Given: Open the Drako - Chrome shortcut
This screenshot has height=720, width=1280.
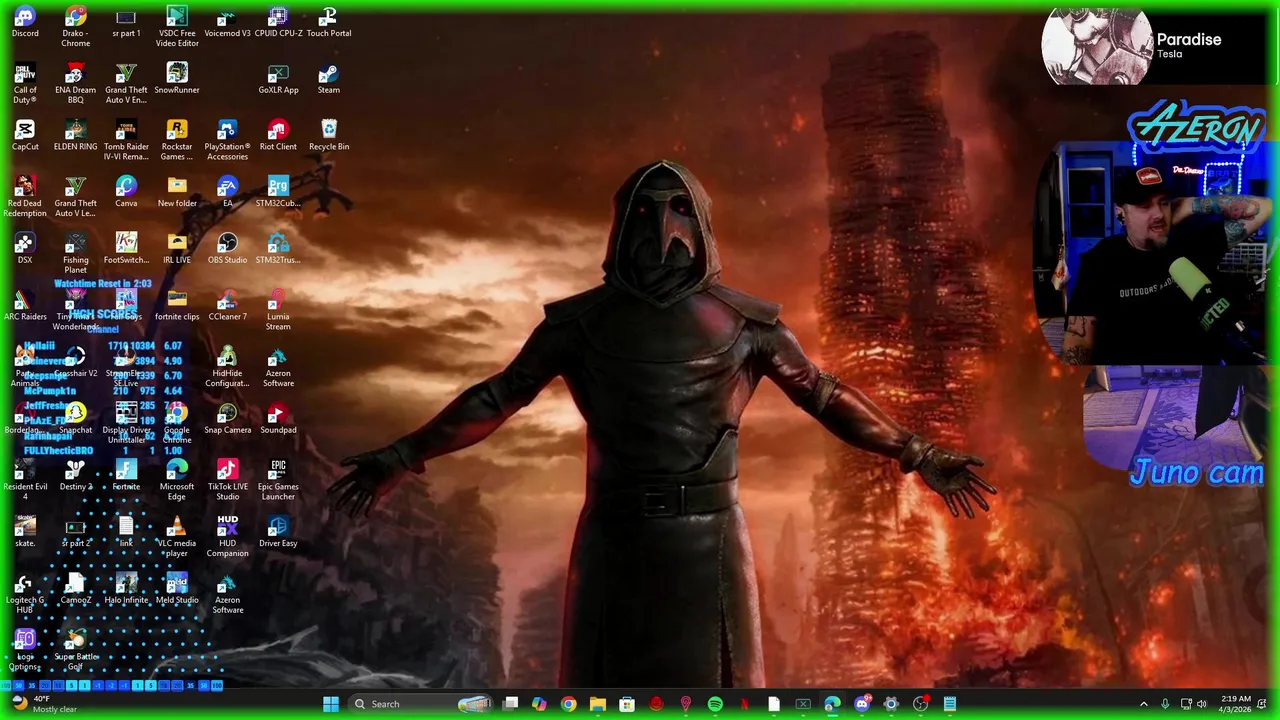Looking at the screenshot, I should (75, 27).
